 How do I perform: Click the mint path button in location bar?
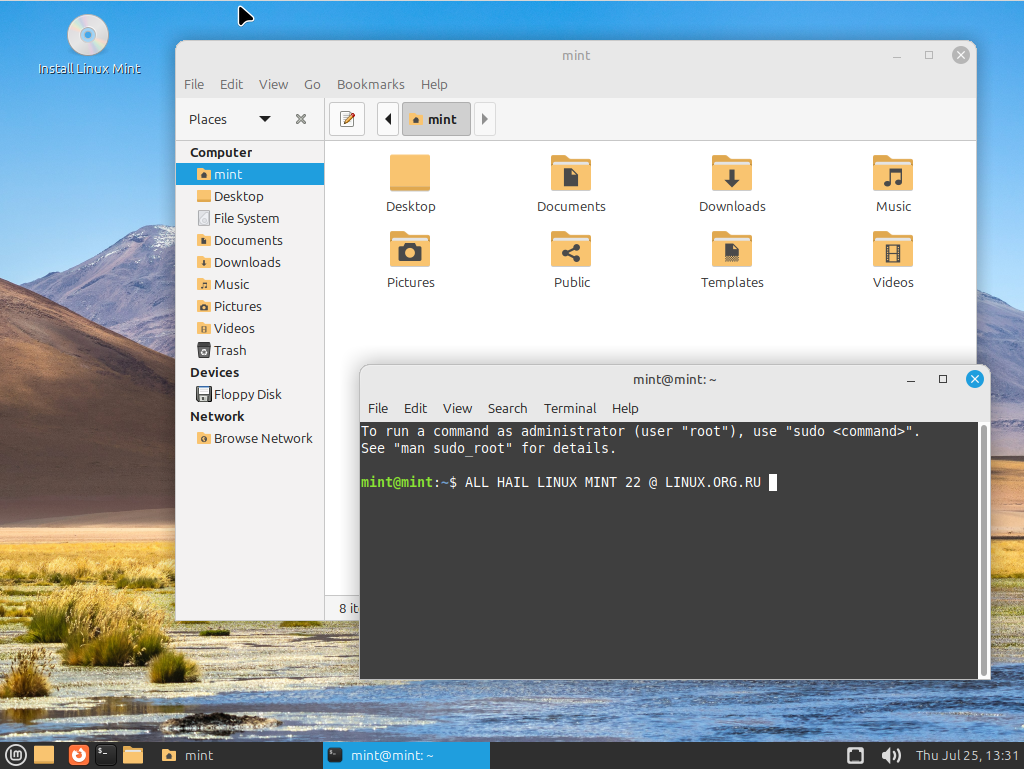tap(436, 119)
